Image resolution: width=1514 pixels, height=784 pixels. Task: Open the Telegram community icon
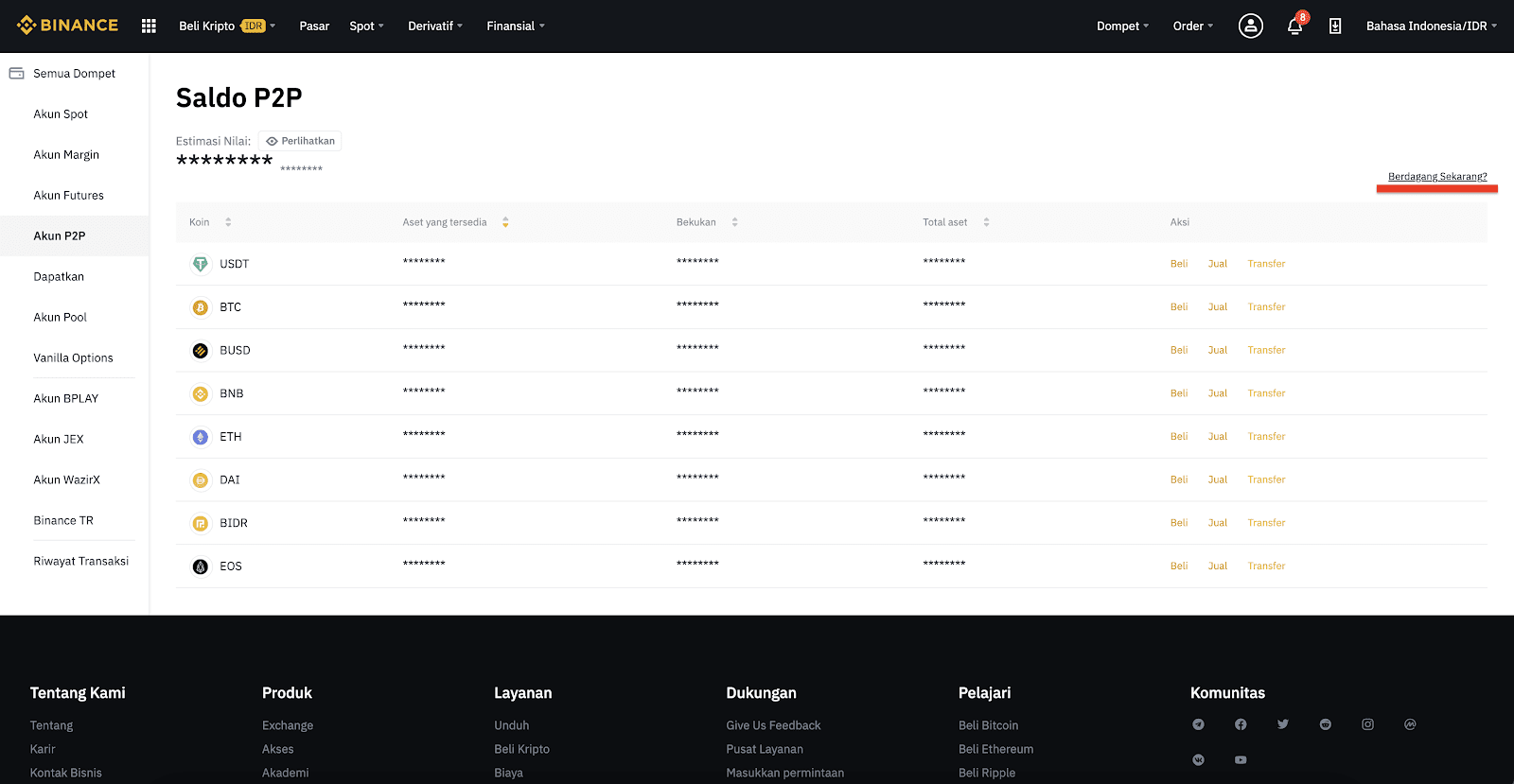tap(1199, 724)
